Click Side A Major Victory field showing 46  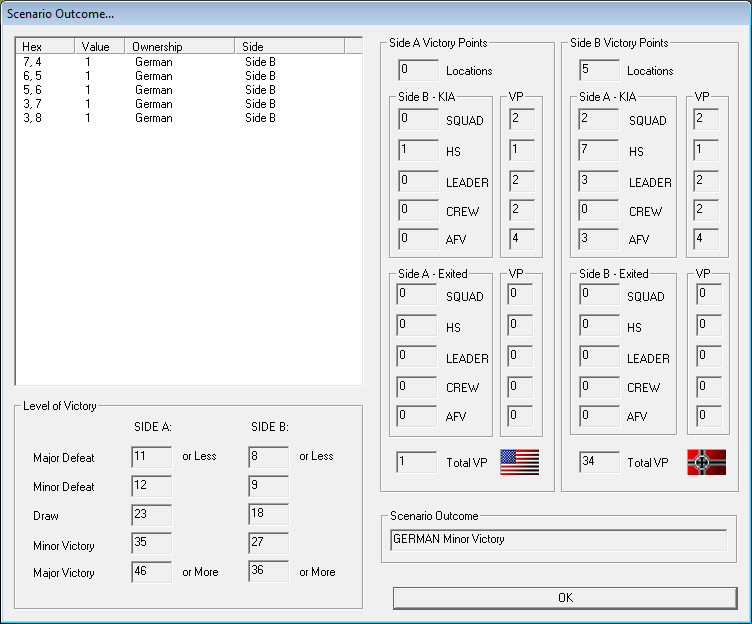click(x=152, y=572)
